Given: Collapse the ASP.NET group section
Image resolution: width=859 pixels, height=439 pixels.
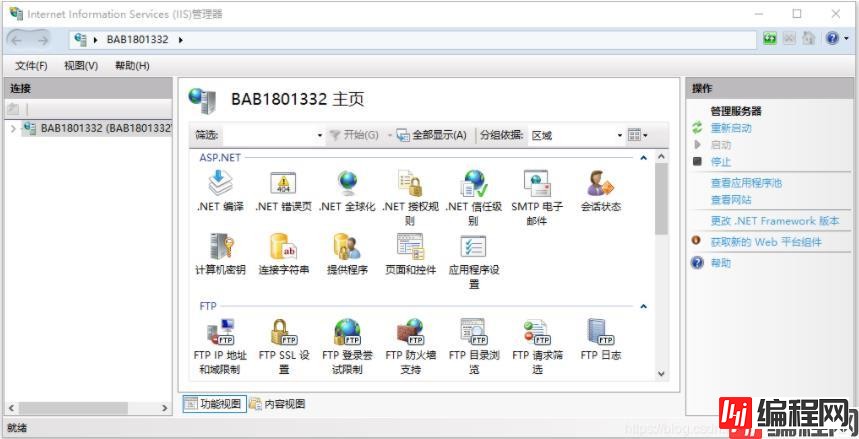Looking at the screenshot, I should pyautogui.click(x=643, y=158).
